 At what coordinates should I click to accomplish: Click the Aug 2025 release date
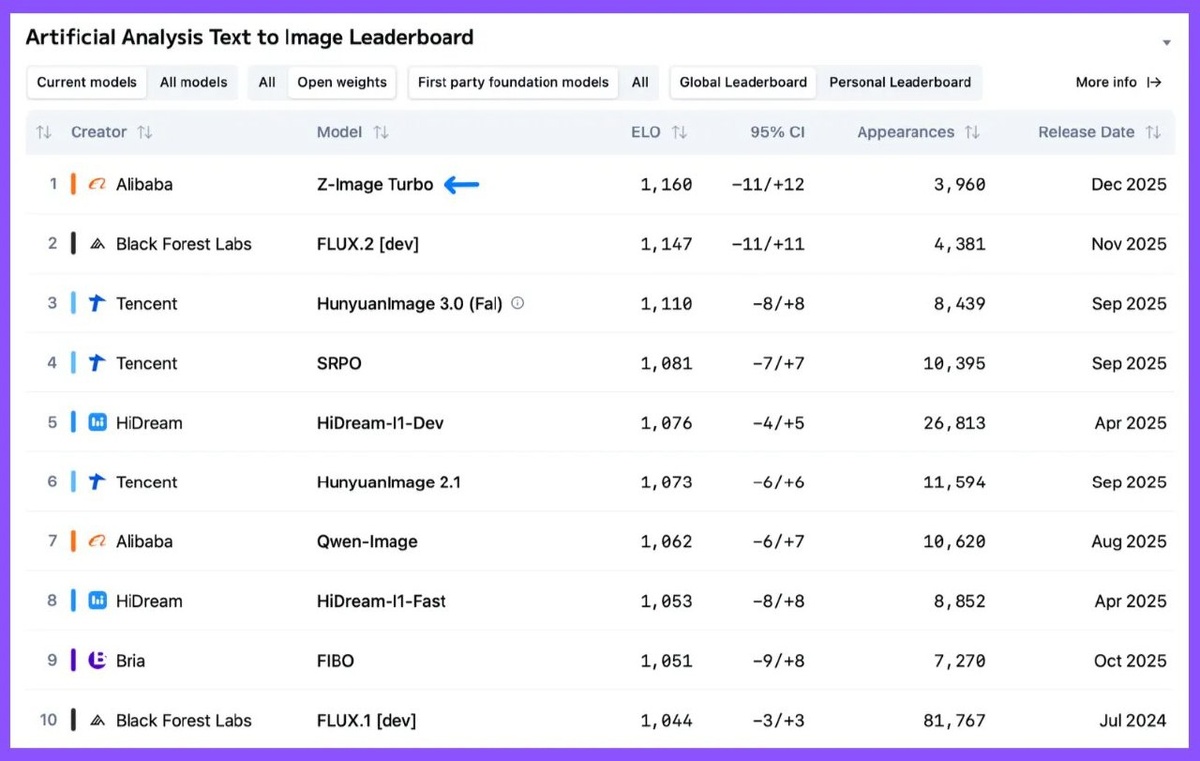[x=1129, y=541]
